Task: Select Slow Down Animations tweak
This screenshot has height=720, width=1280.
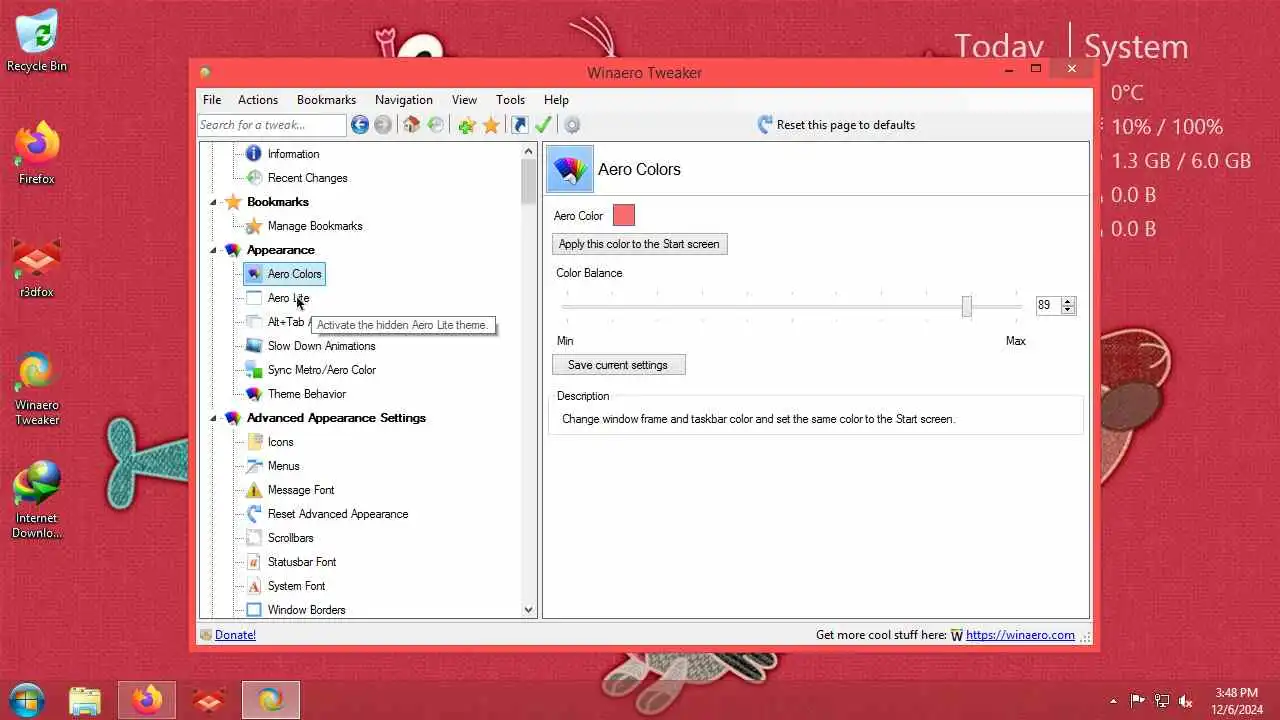Action: [321, 346]
